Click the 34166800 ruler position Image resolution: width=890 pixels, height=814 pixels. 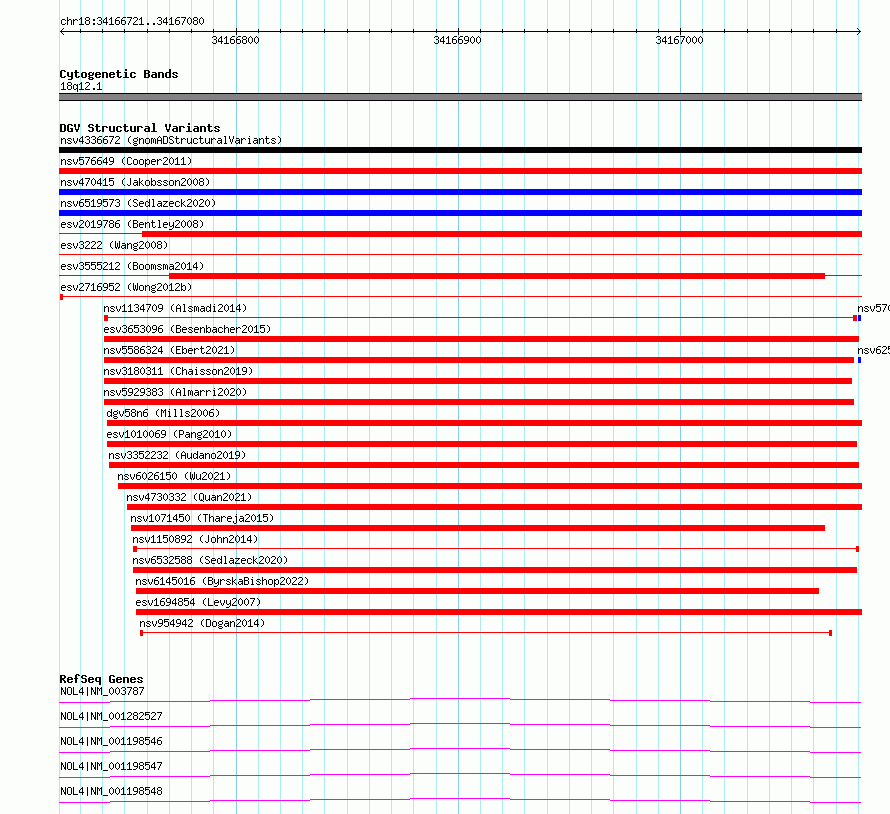pos(236,40)
